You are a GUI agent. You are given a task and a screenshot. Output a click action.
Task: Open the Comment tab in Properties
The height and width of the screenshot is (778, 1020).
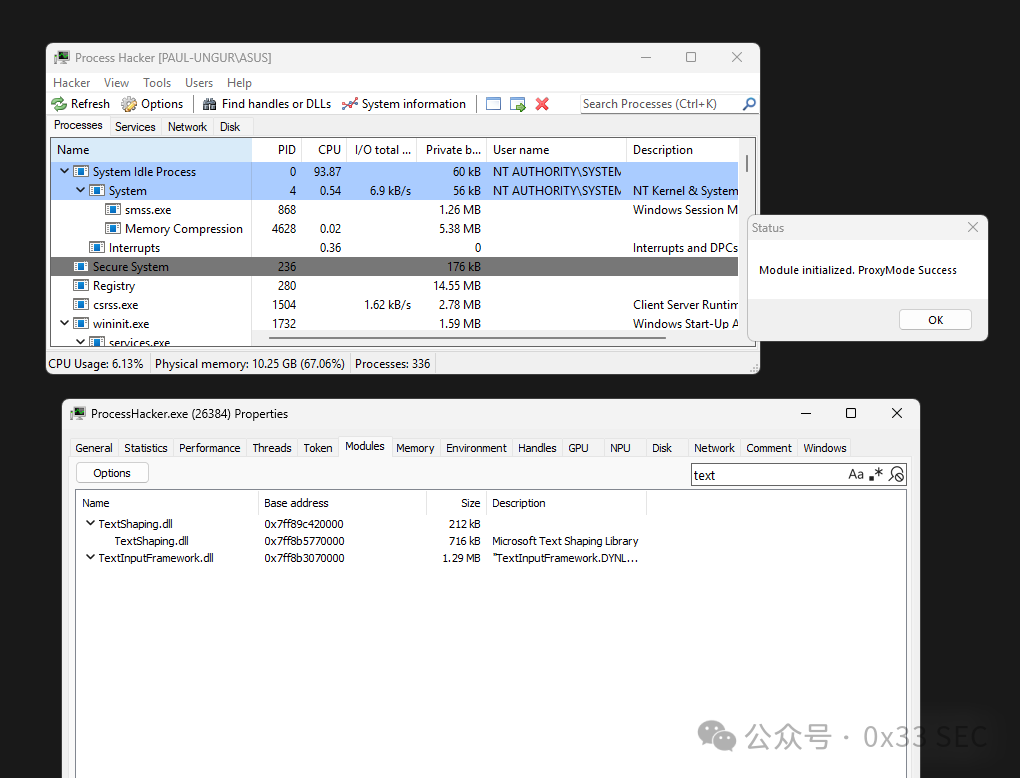(x=769, y=448)
